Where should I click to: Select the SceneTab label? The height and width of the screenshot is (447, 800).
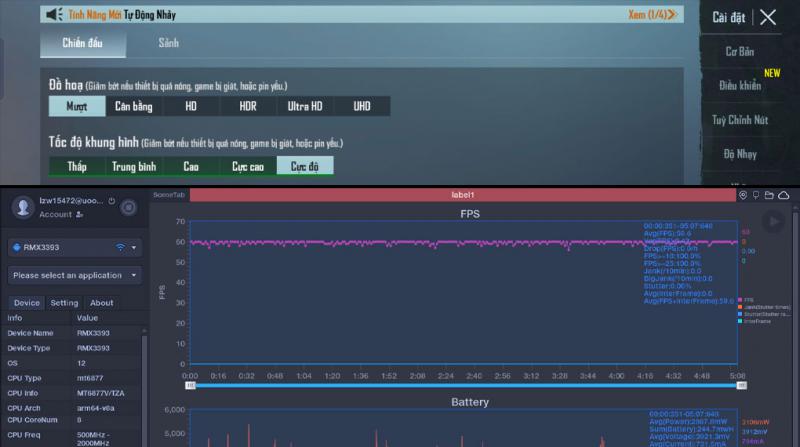169,195
